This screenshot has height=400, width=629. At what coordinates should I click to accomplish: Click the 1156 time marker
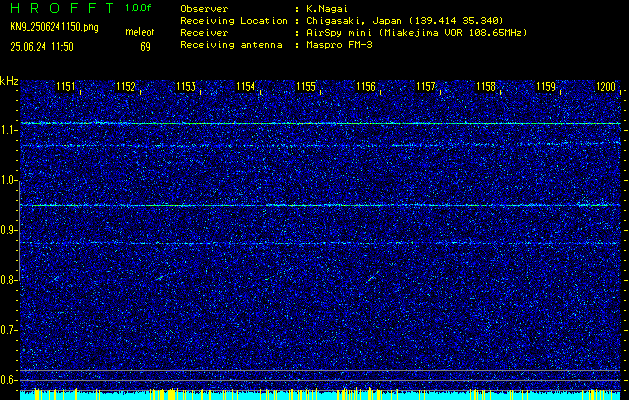(366, 86)
